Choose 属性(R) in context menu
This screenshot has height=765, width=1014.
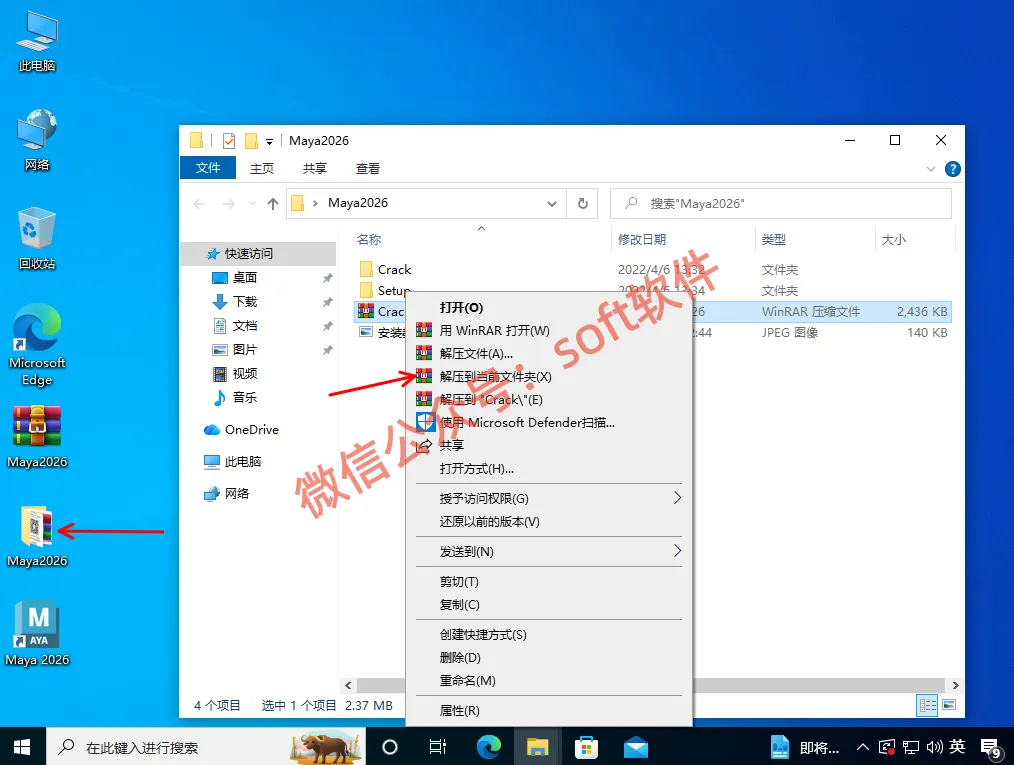click(x=548, y=711)
